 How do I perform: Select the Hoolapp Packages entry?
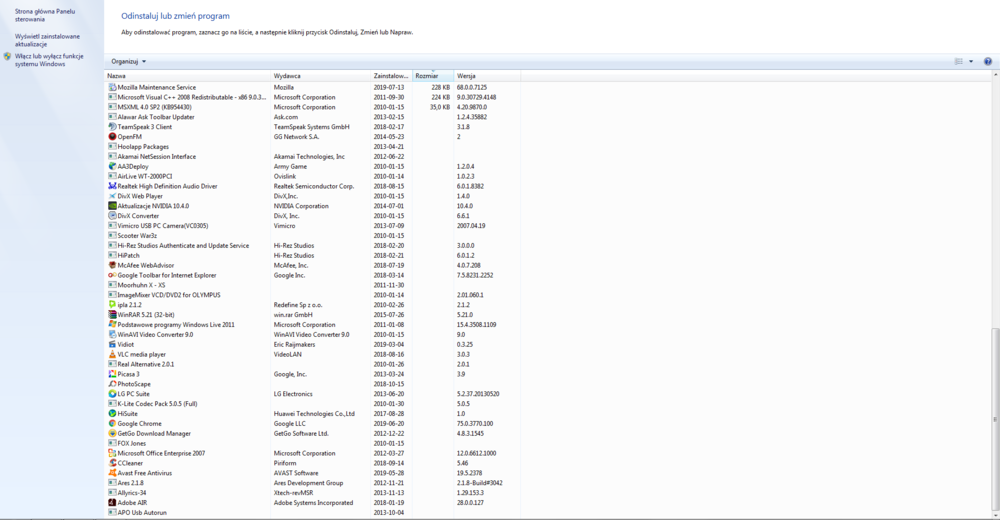[312, 147]
